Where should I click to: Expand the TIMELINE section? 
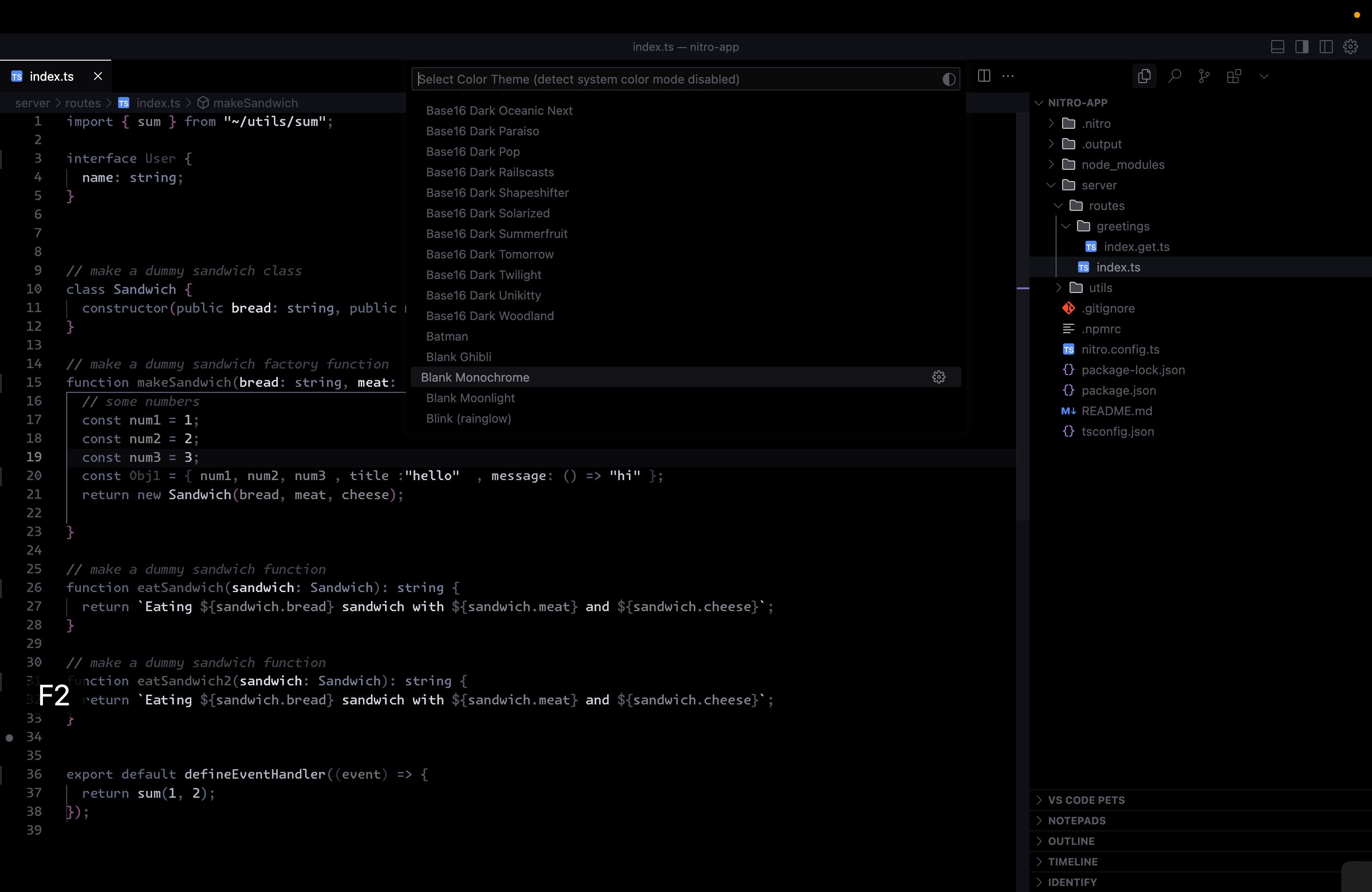[x=1200, y=862]
